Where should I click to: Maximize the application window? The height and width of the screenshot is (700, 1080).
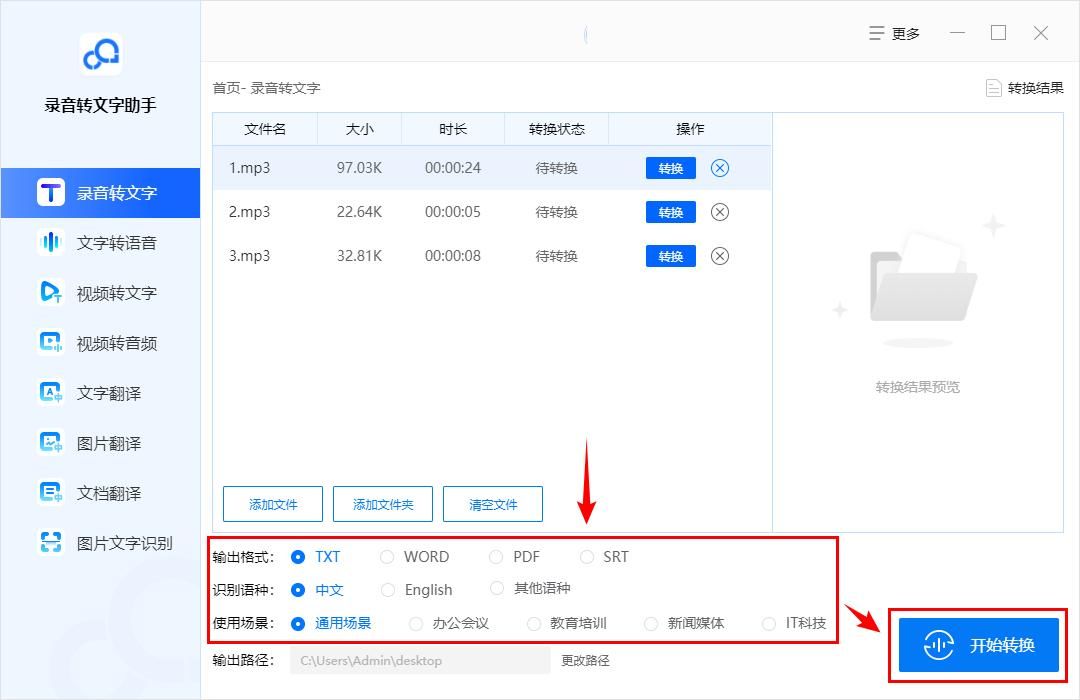click(999, 32)
